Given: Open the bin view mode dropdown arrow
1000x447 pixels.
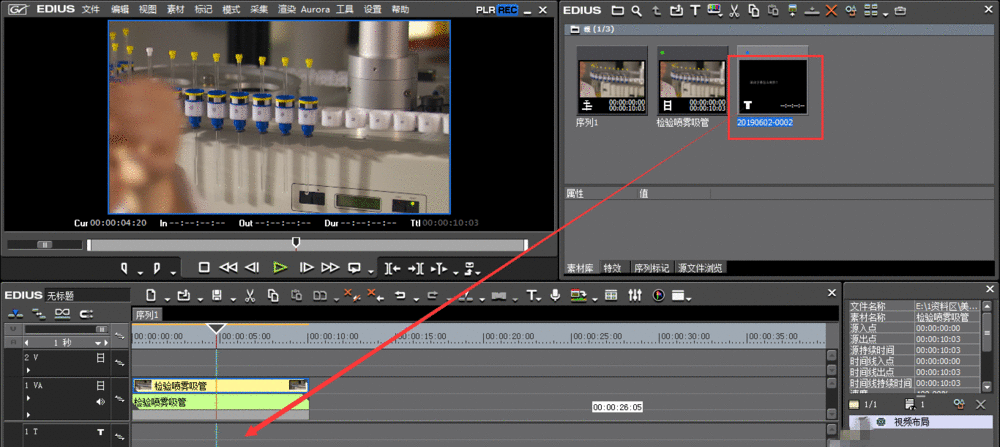Looking at the screenshot, I should click(883, 12).
